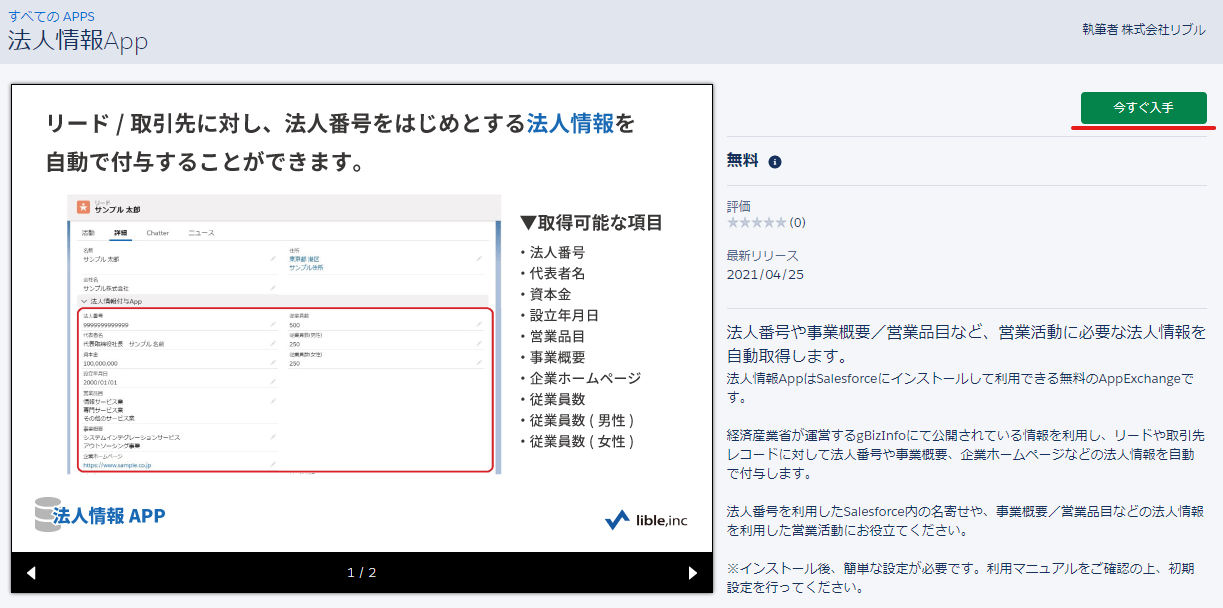The height and width of the screenshot is (608, 1223).
Task: Show the next carousel slide arrow
Action: click(x=693, y=573)
